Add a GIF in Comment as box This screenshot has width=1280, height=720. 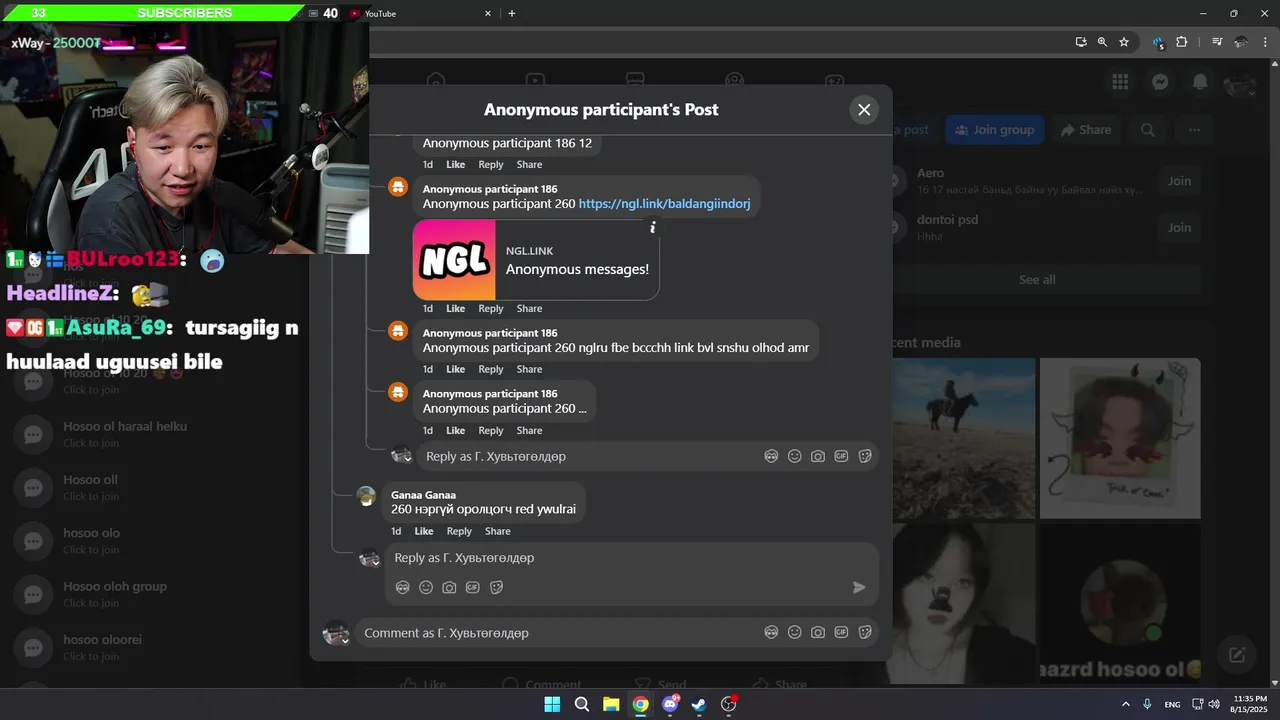(841, 632)
